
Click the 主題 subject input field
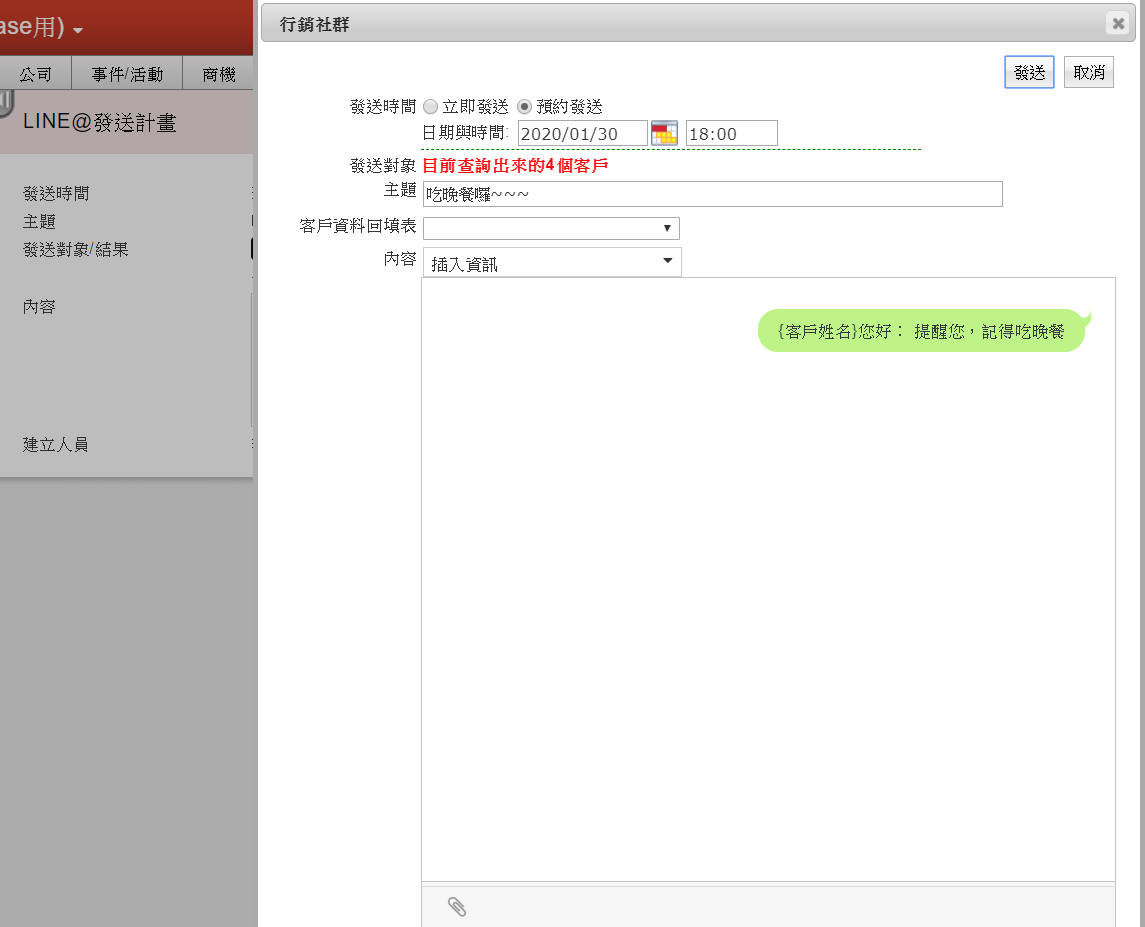click(713, 194)
